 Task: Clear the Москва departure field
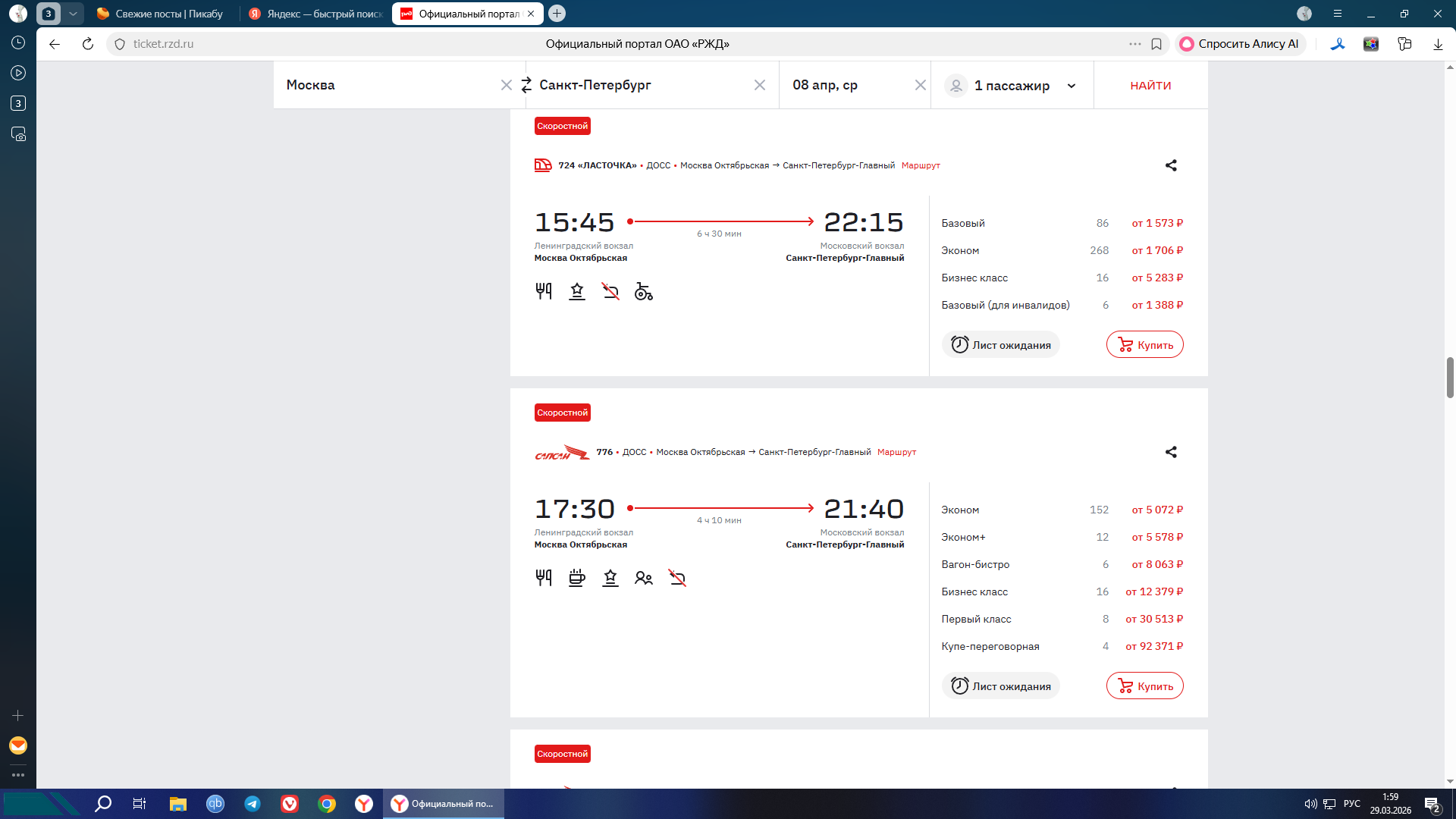click(x=507, y=85)
